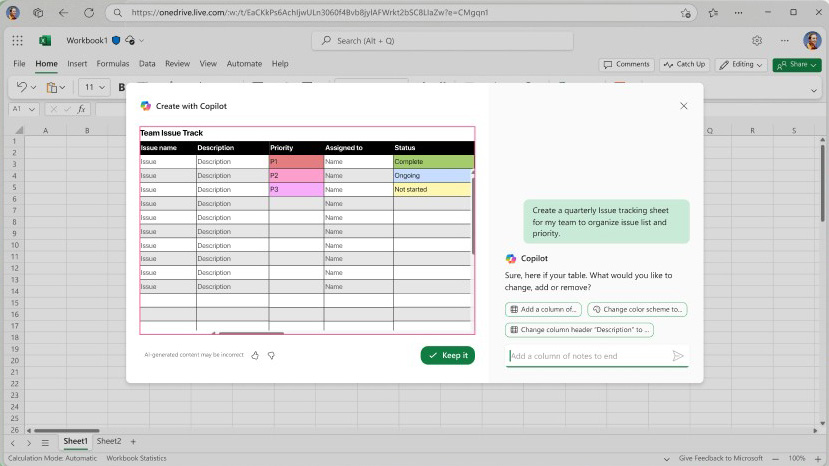Open the View tab
Viewport: 829px width, 466px height.
[x=208, y=63]
